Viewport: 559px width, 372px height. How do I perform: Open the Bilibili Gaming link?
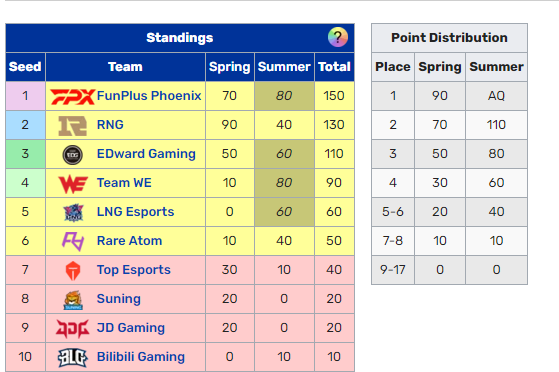[141, 357]
